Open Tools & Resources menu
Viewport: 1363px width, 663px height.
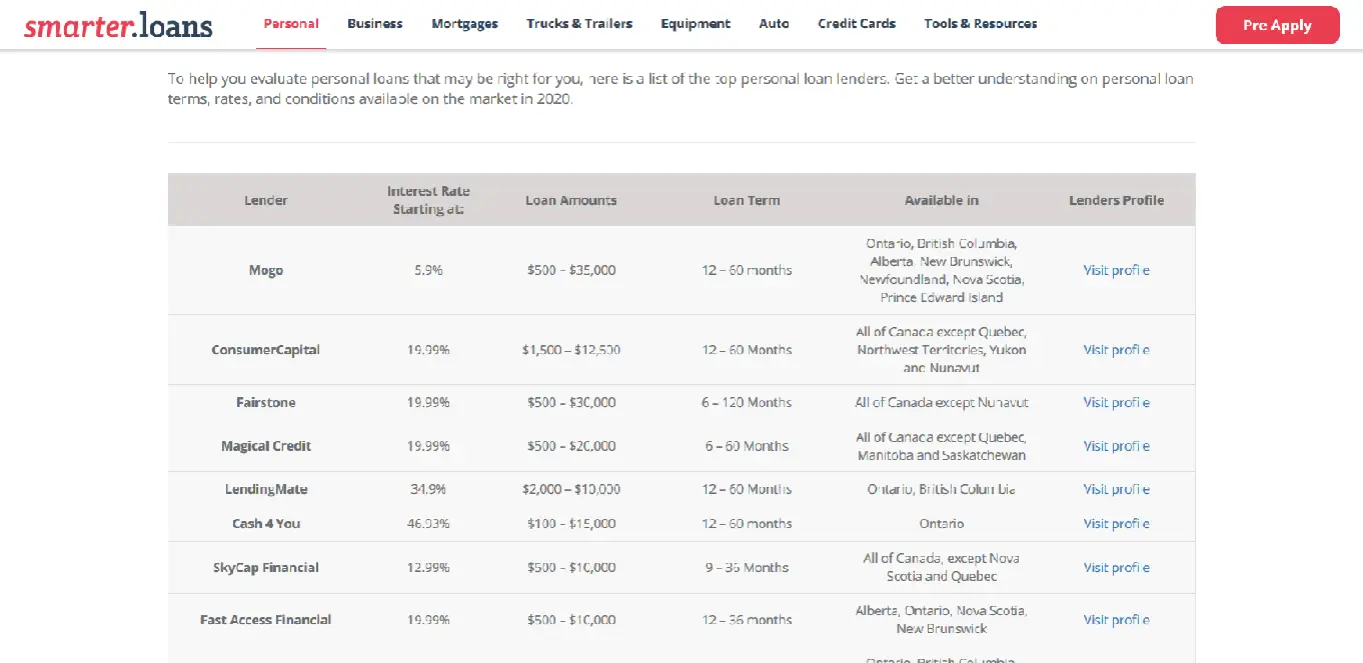click(x=981, y=24)
